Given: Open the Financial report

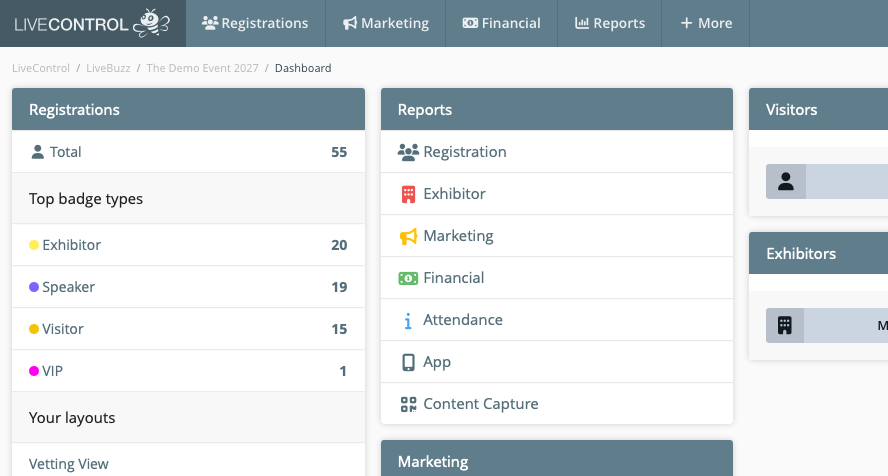Looking at the screenshot, I should point(557,278).
